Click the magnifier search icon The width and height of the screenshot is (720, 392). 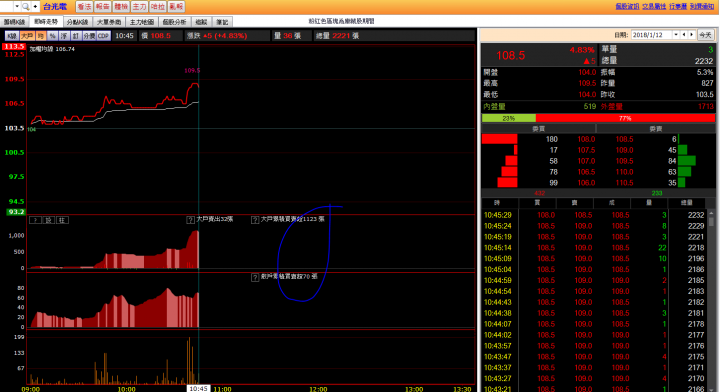pos(26,6)
